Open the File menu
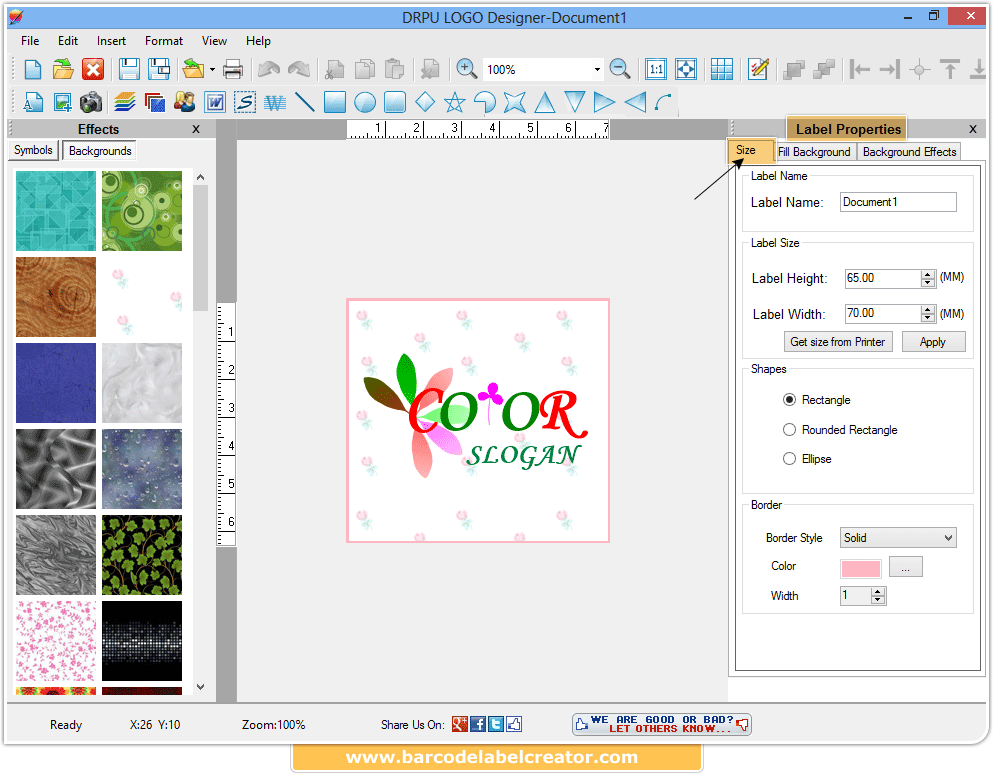The width and height of the screenshot is (993, 773). point(30,41)
